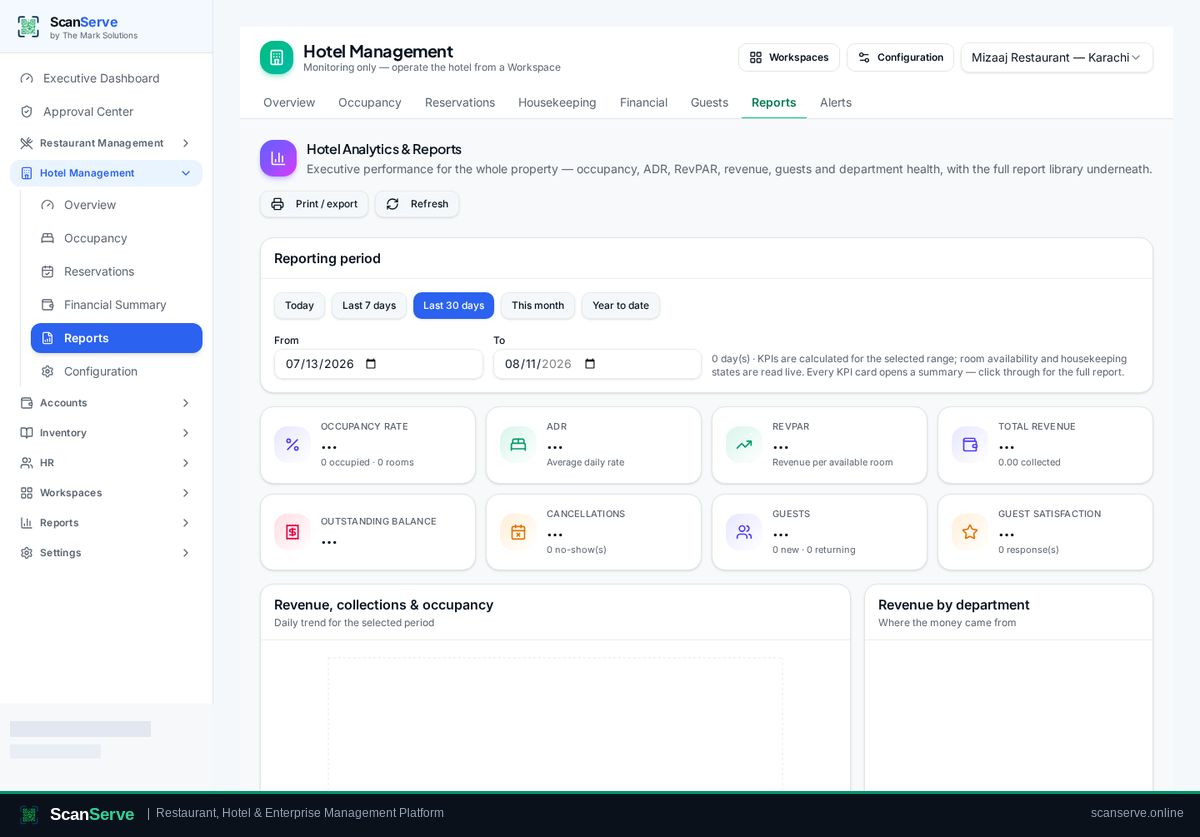Switch to the Guests tab
This screenshot has height=837, width=1200.
pyautogui.click(x=709, y=103)
